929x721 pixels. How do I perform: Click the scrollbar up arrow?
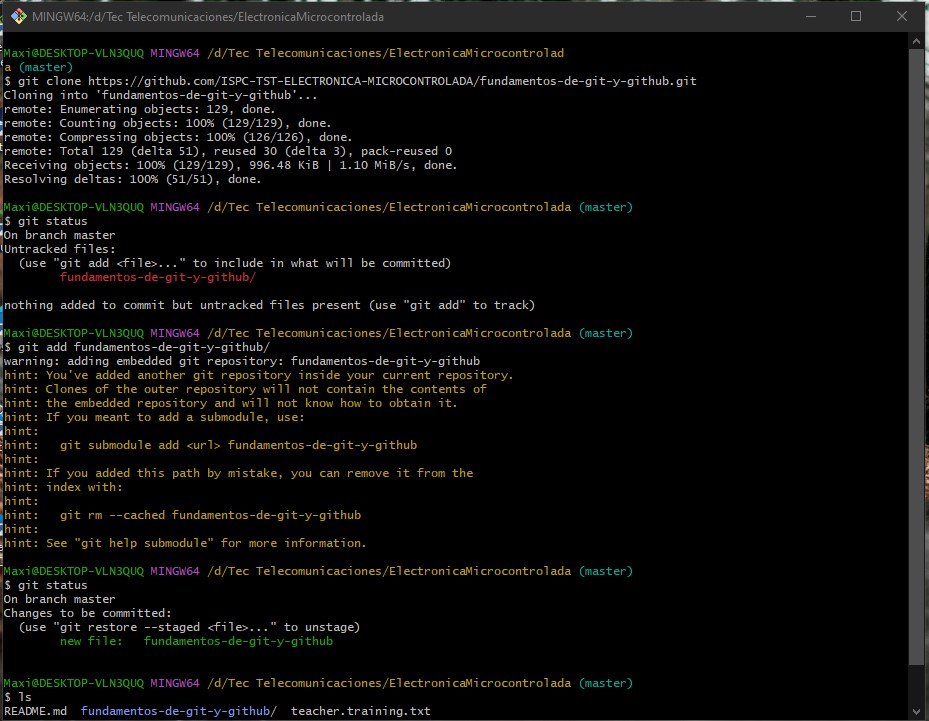[917, 40]
